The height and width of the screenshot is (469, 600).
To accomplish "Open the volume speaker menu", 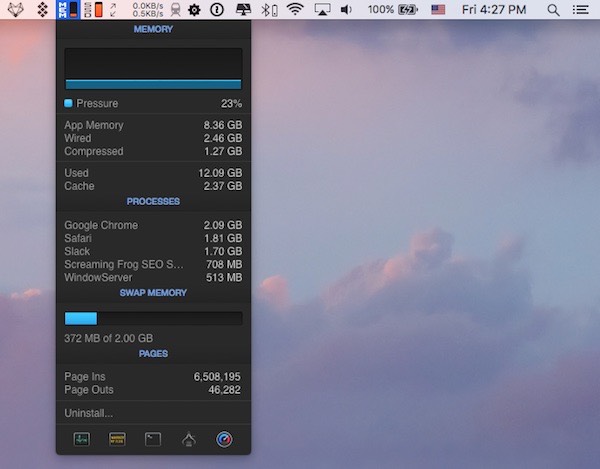I will point(346,10).
